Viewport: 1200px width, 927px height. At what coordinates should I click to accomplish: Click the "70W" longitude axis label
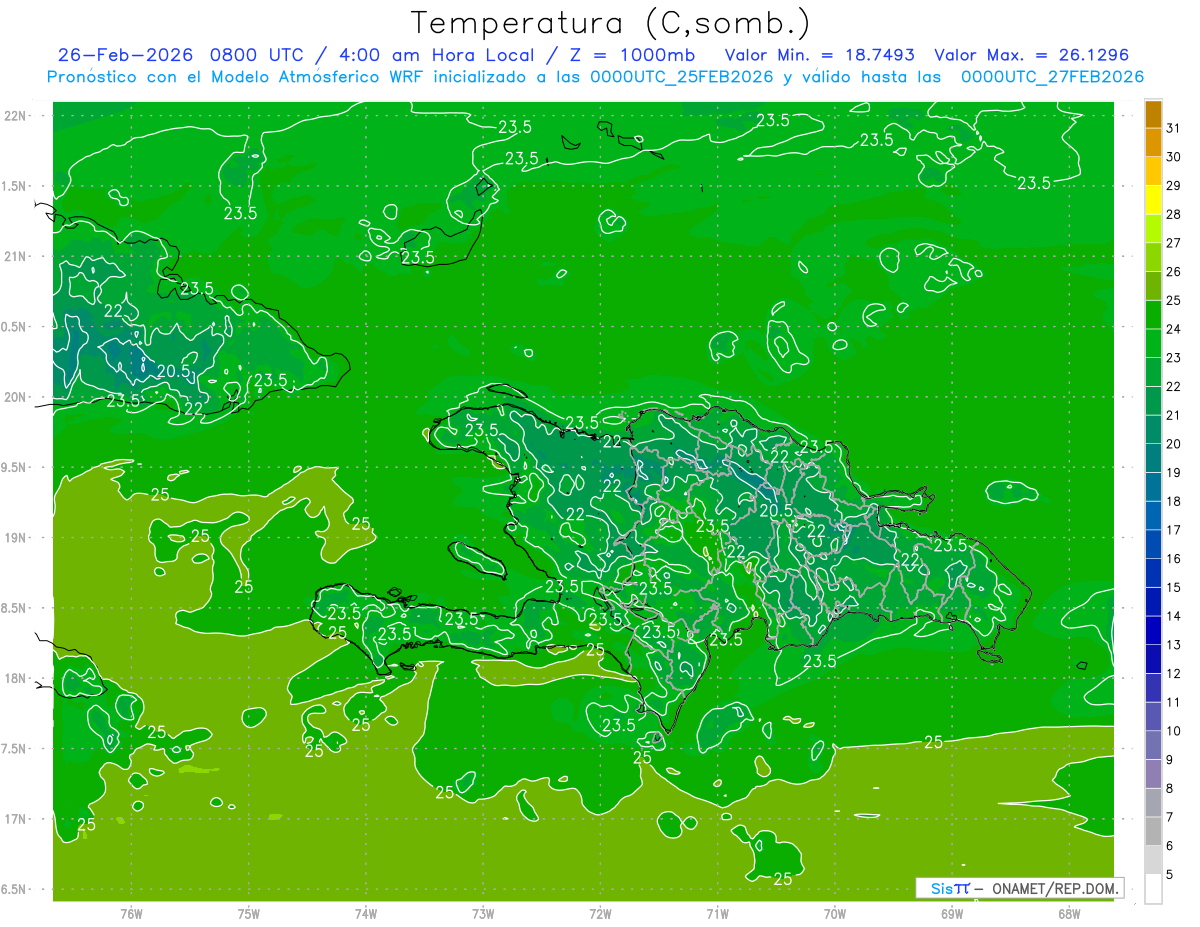835,913
